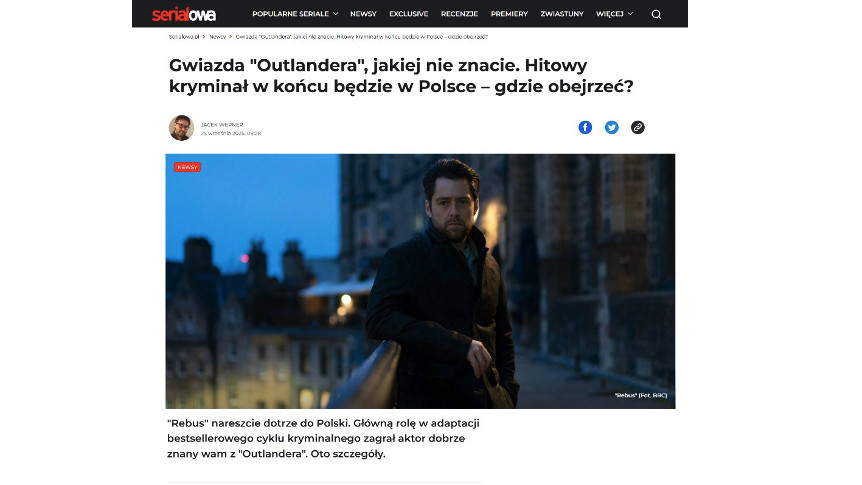Share article via Facebook icon
The width and height of the screenshot is (862, 485).
click(585, 128)
